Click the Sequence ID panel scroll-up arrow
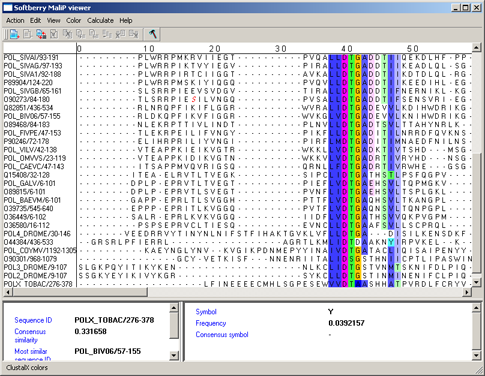 174,308
